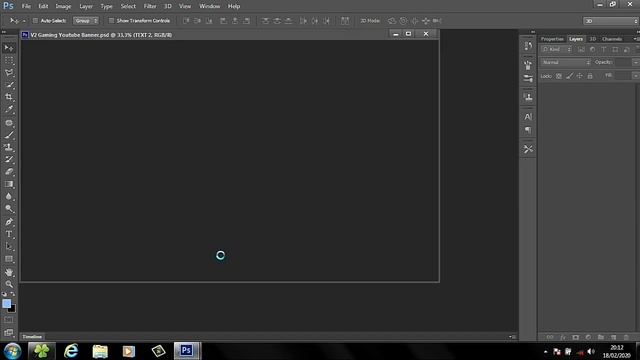Toggle lock image pixels
Image resolution: width=640 pixels, height=360 pixels.
569,76
